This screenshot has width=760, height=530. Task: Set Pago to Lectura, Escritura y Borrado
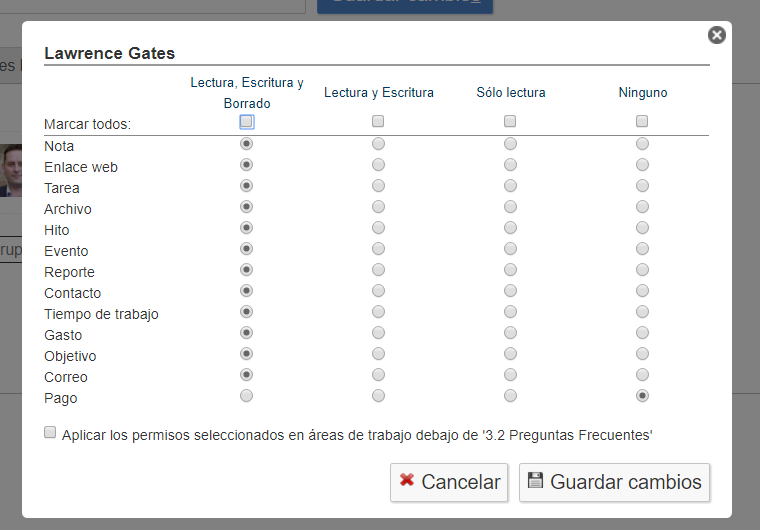[247, 396]
